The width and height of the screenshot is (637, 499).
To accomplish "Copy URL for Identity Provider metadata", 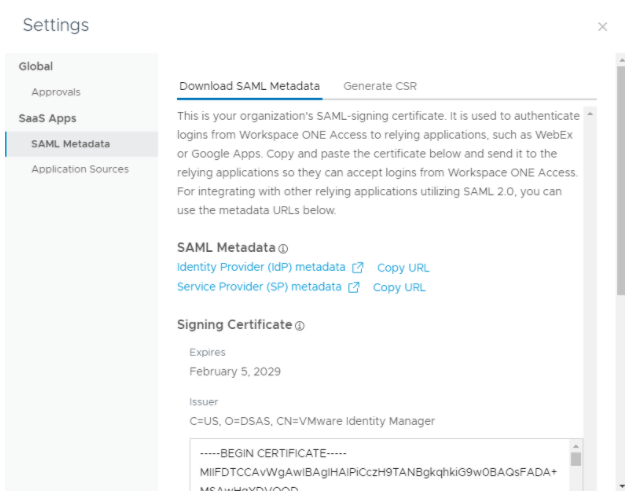I will (403, 268).
